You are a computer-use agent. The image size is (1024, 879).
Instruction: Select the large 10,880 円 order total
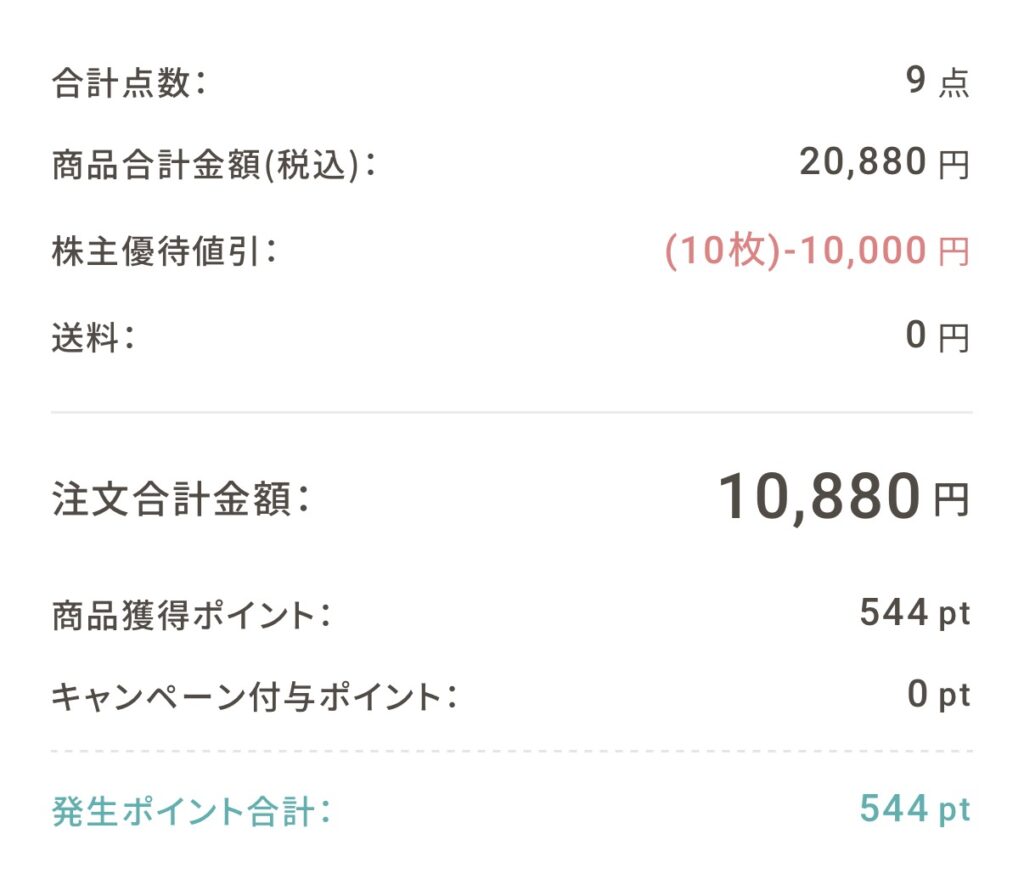click(x=844, y=498)
